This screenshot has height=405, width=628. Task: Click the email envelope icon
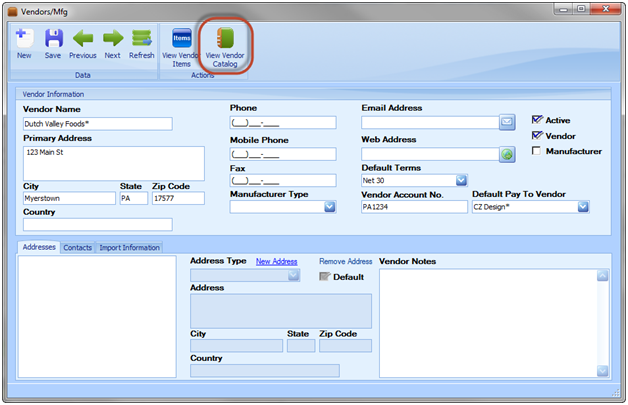tap(508, 123)
